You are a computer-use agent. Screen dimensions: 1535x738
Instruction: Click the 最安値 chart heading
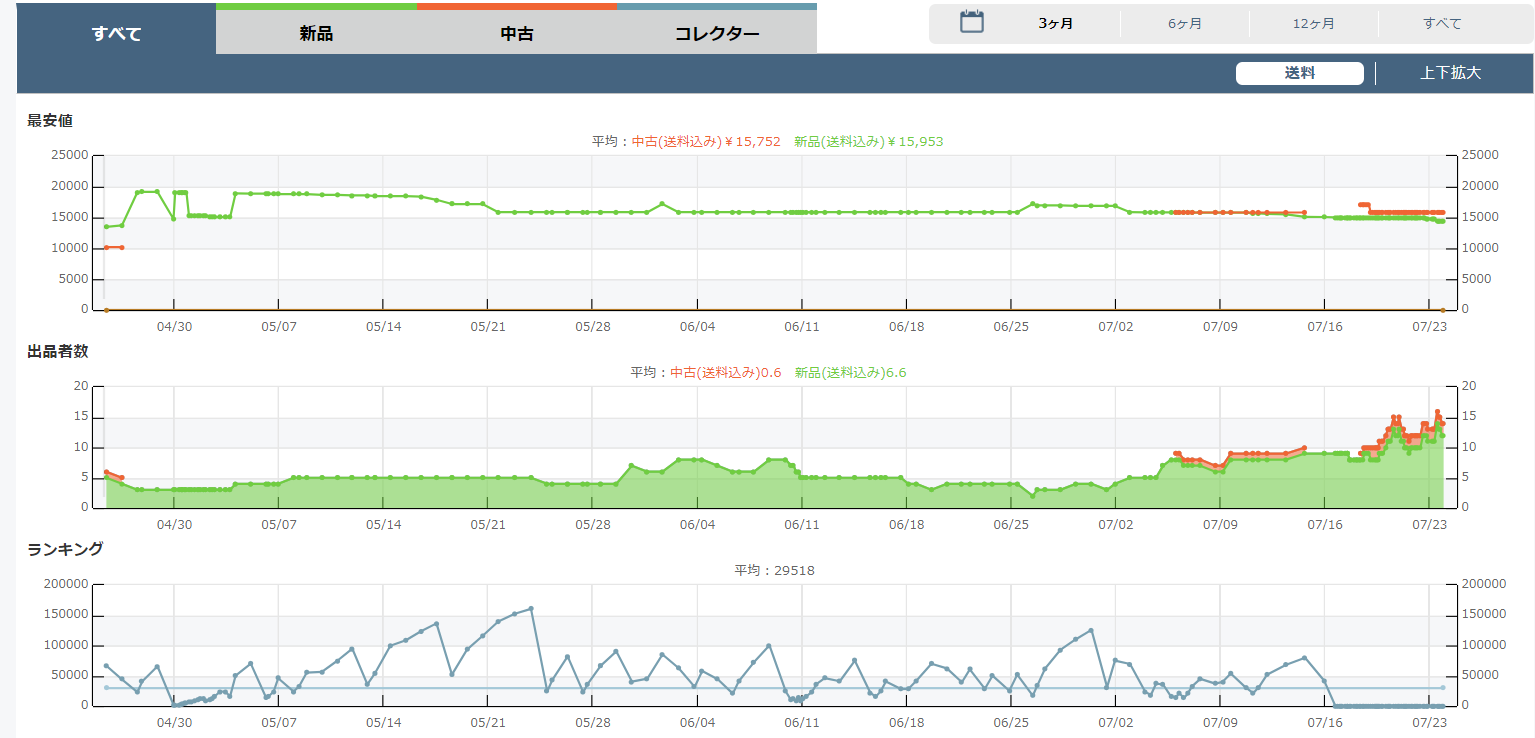coord(50,121)
